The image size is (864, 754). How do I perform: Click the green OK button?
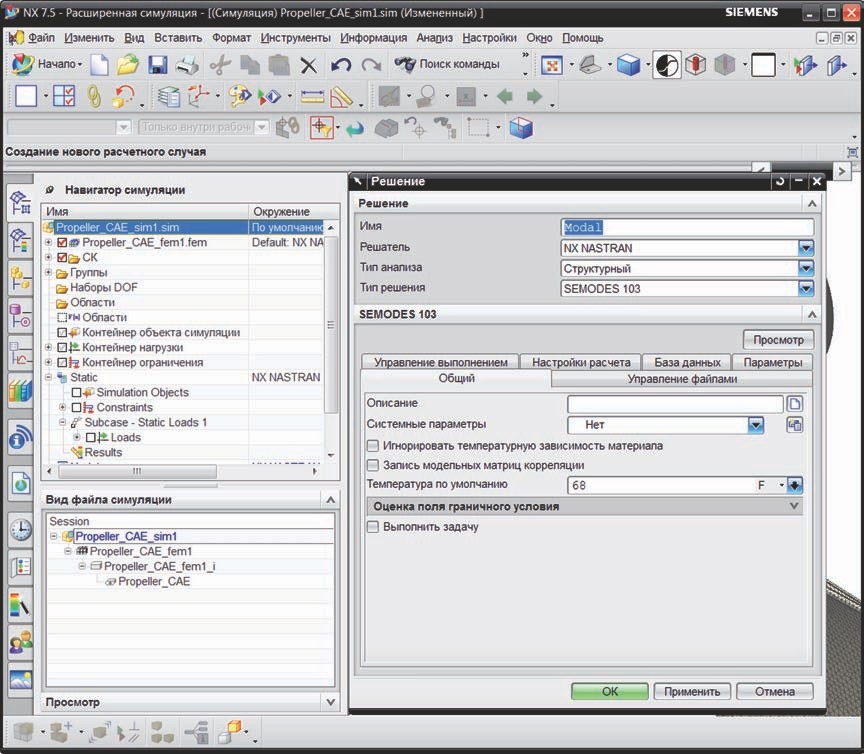(x=609, y=691)
